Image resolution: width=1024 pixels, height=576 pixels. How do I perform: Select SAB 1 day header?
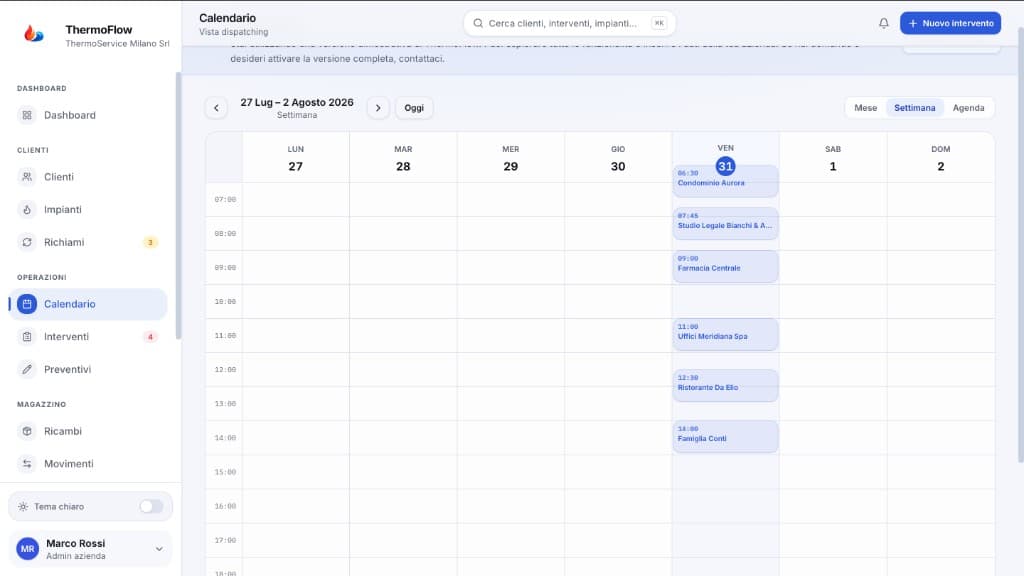pos(833,158)
